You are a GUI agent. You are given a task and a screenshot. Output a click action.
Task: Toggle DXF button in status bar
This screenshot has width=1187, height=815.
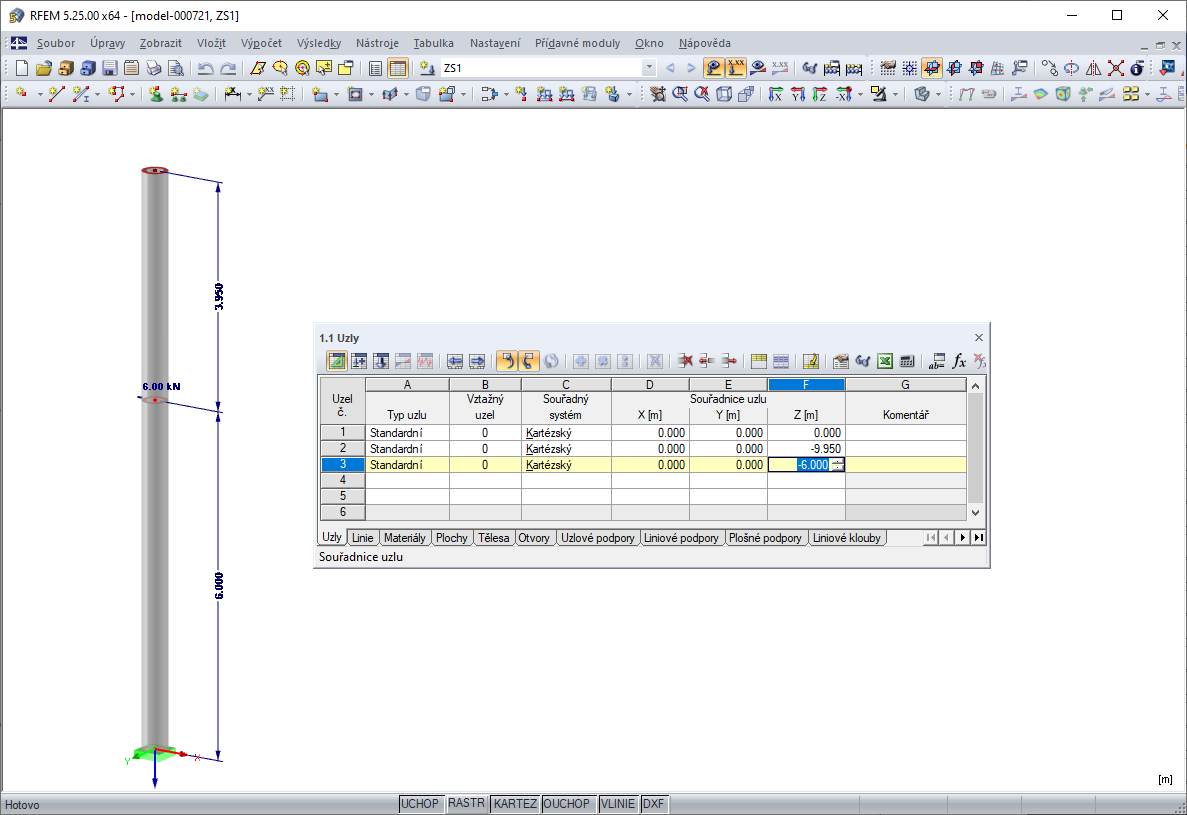(x=653, y=804)
